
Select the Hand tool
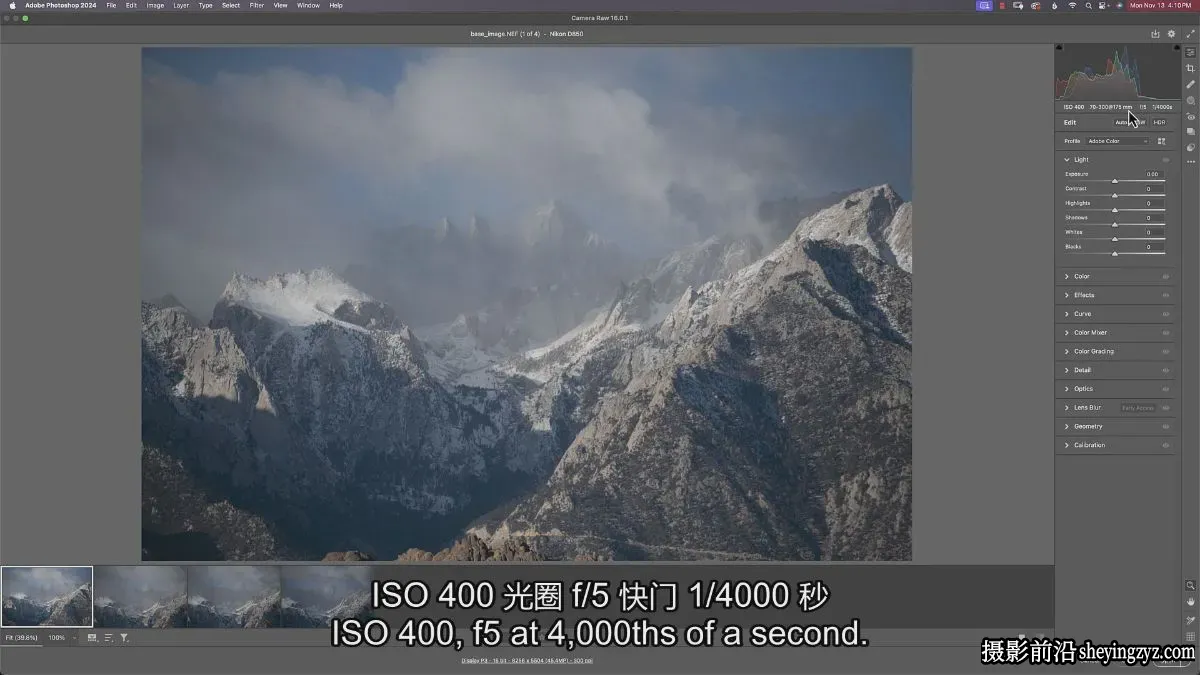coord(1190,602)
